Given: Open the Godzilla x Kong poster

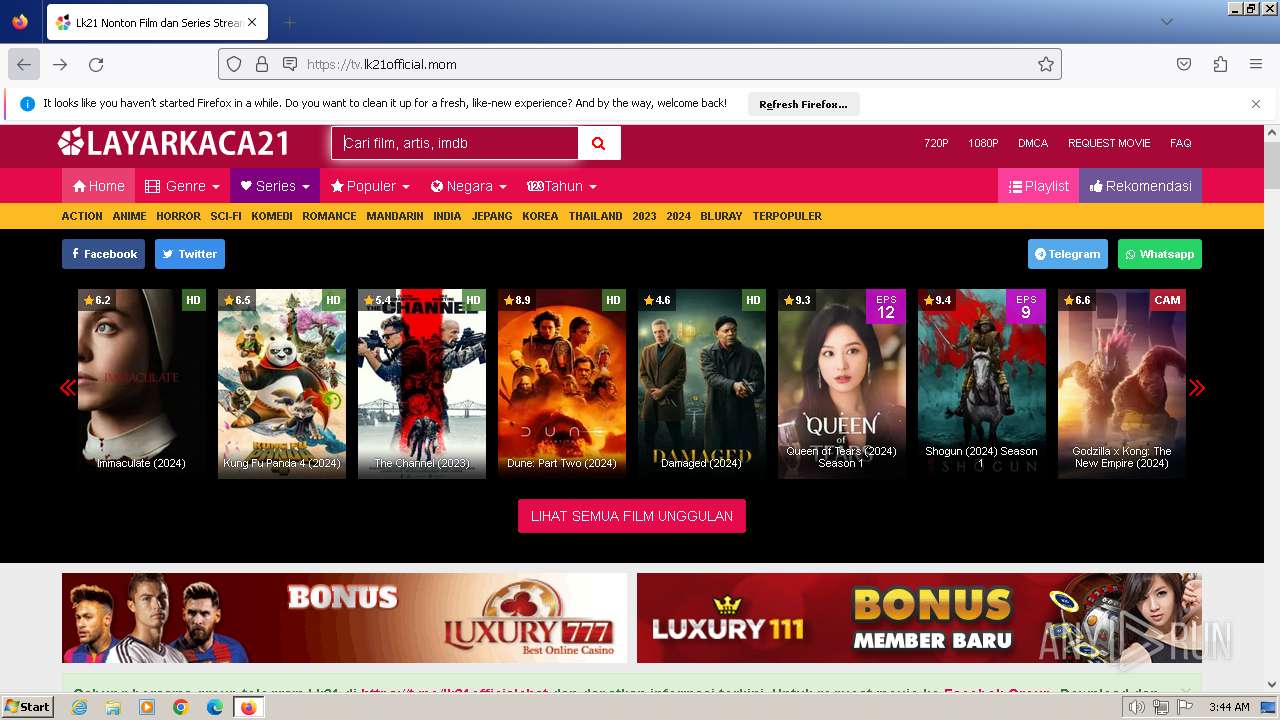Looking at the screenshot, I should coord(1122,384).
